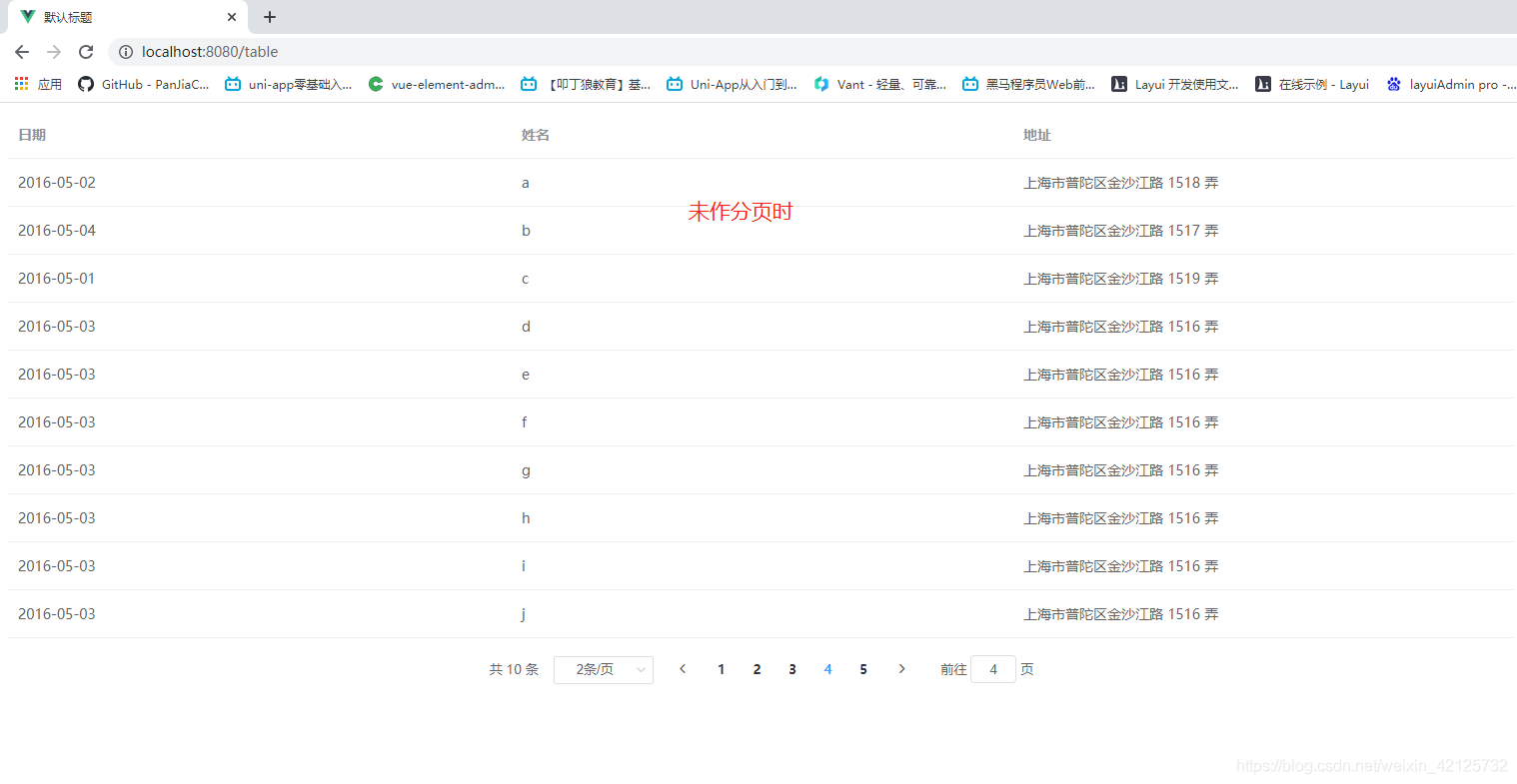Open the 【叩丁狼教育】 bookmark
1517x784 pixels.
586,84
